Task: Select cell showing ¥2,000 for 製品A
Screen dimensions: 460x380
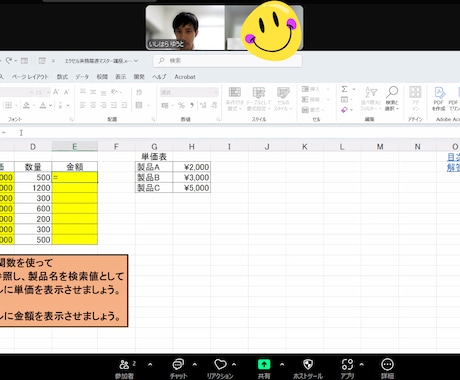Action: pyautogui.click(x=192, y=167)
